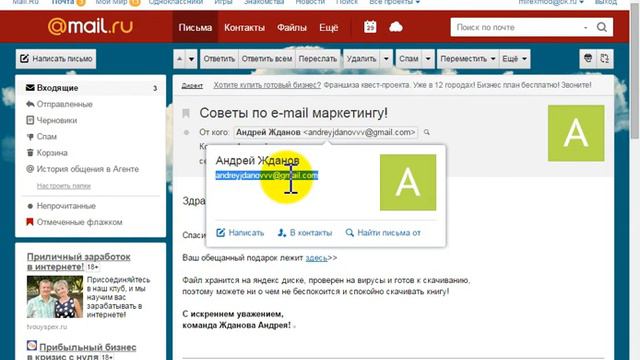Click the Удалить button
The height and width of the screenshot is (360, 640).
click(x=361, y=59)
